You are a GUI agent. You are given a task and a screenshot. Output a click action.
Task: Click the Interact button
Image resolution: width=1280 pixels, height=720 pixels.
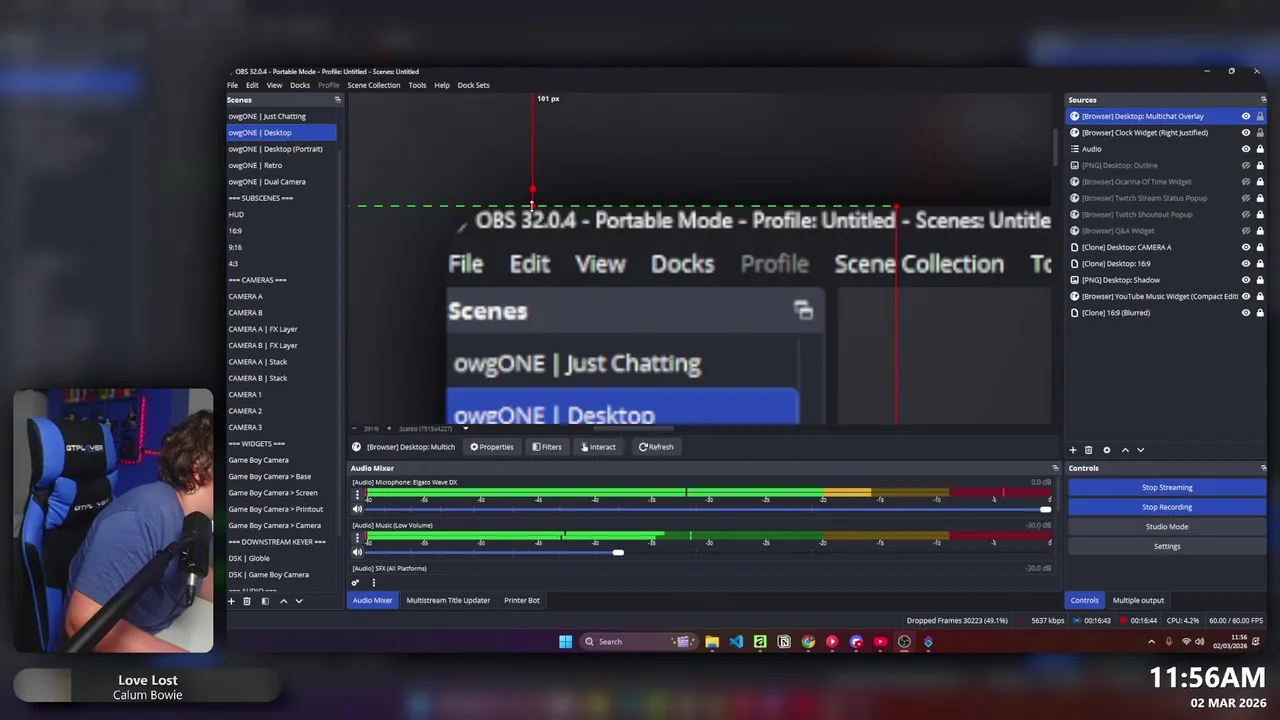pyautogui.click(x=598, y=447)
